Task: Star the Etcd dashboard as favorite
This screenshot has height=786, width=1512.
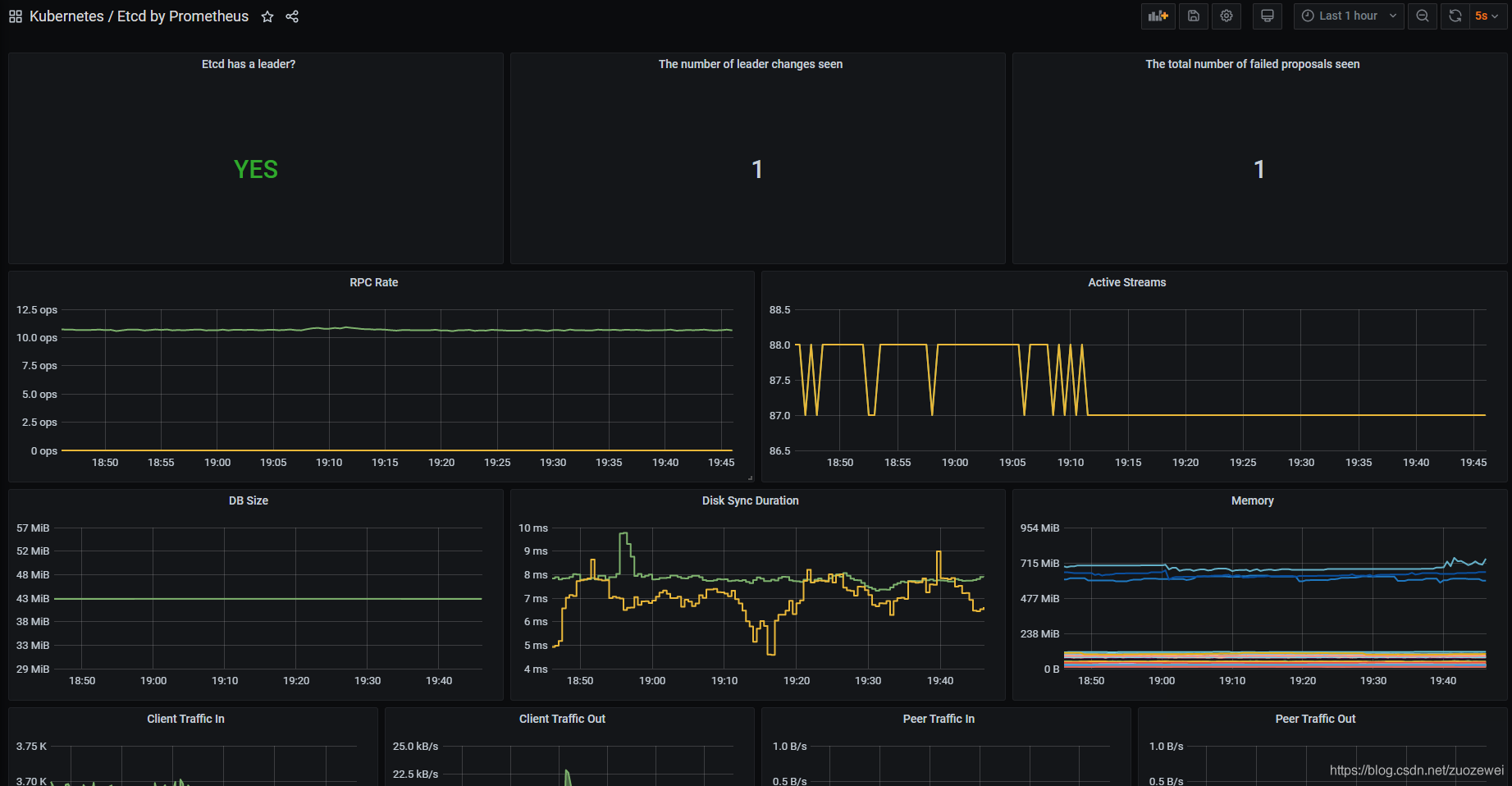Action: click(267, 16)
